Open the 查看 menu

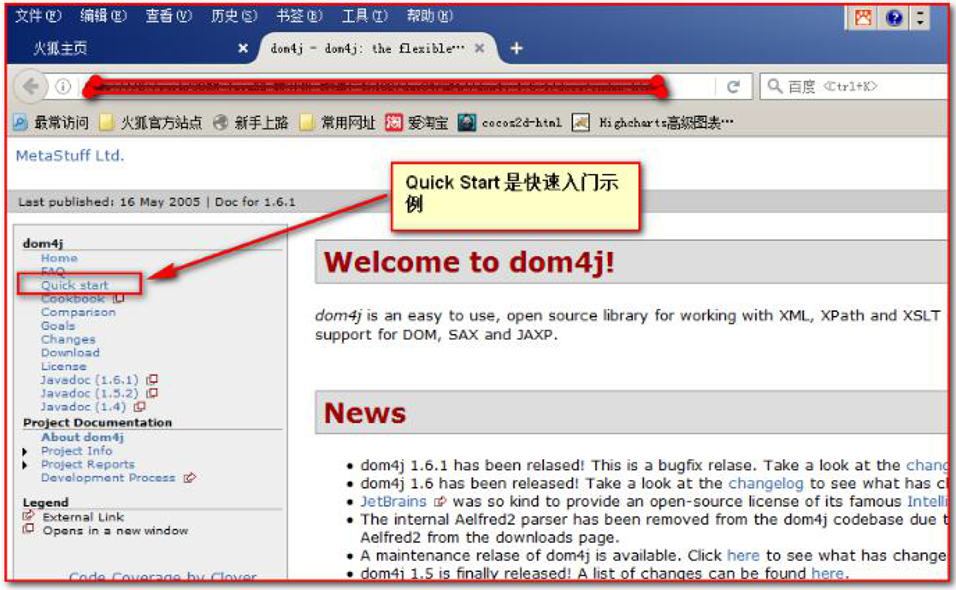point(168,16)
